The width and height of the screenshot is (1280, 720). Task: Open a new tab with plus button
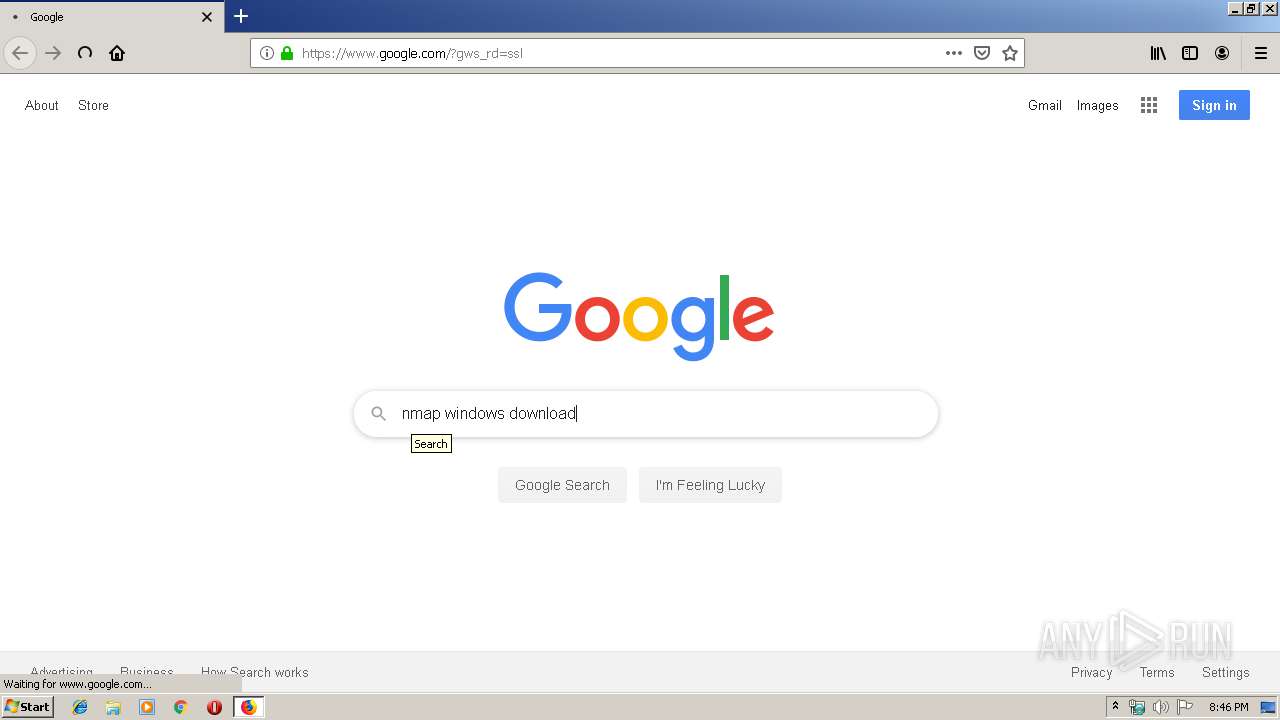click(x=241, y=16)
